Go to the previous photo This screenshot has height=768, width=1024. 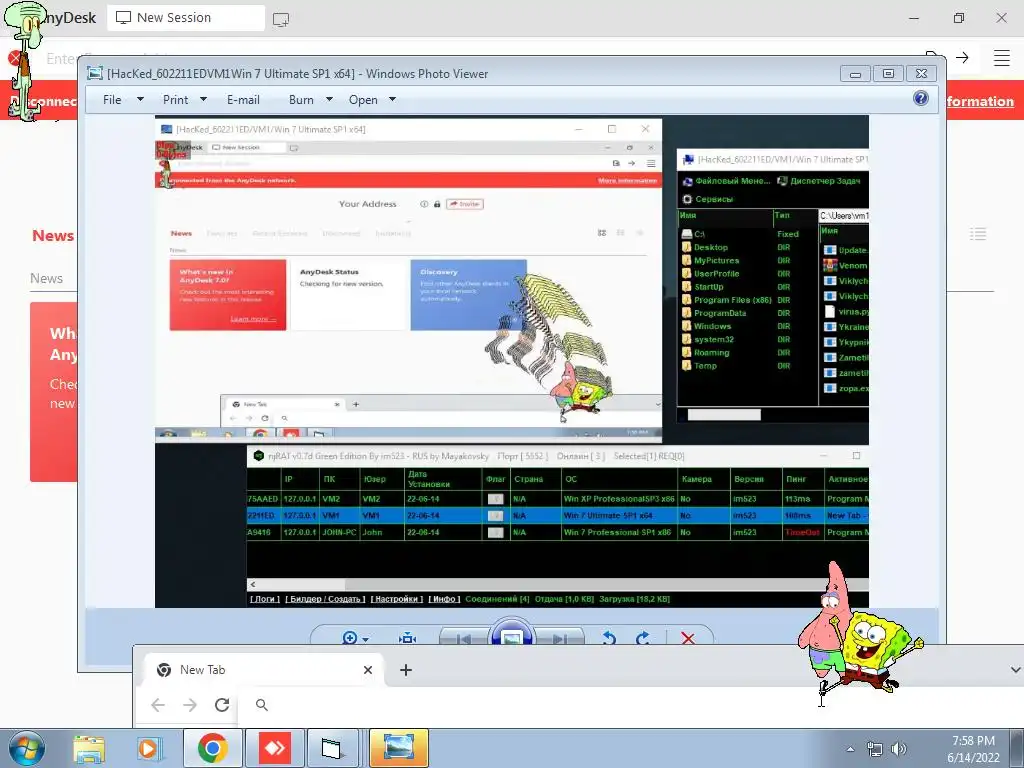click(x=463, y=639)
